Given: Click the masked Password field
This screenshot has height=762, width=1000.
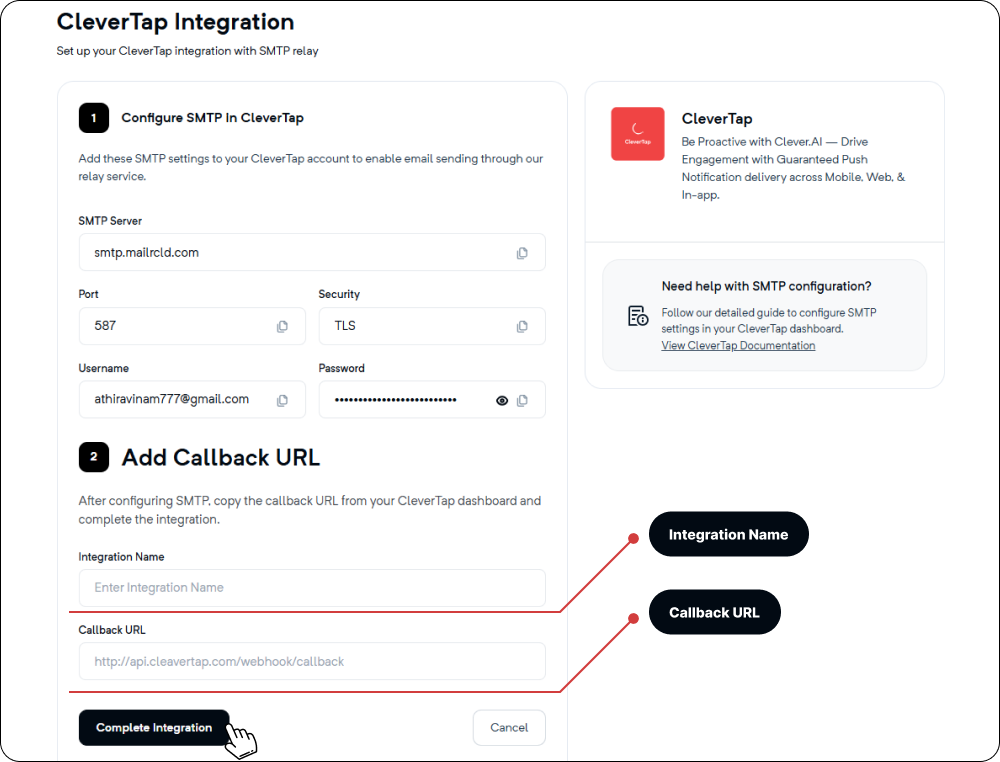Looking at the screenshot, I should click(432, 400).
